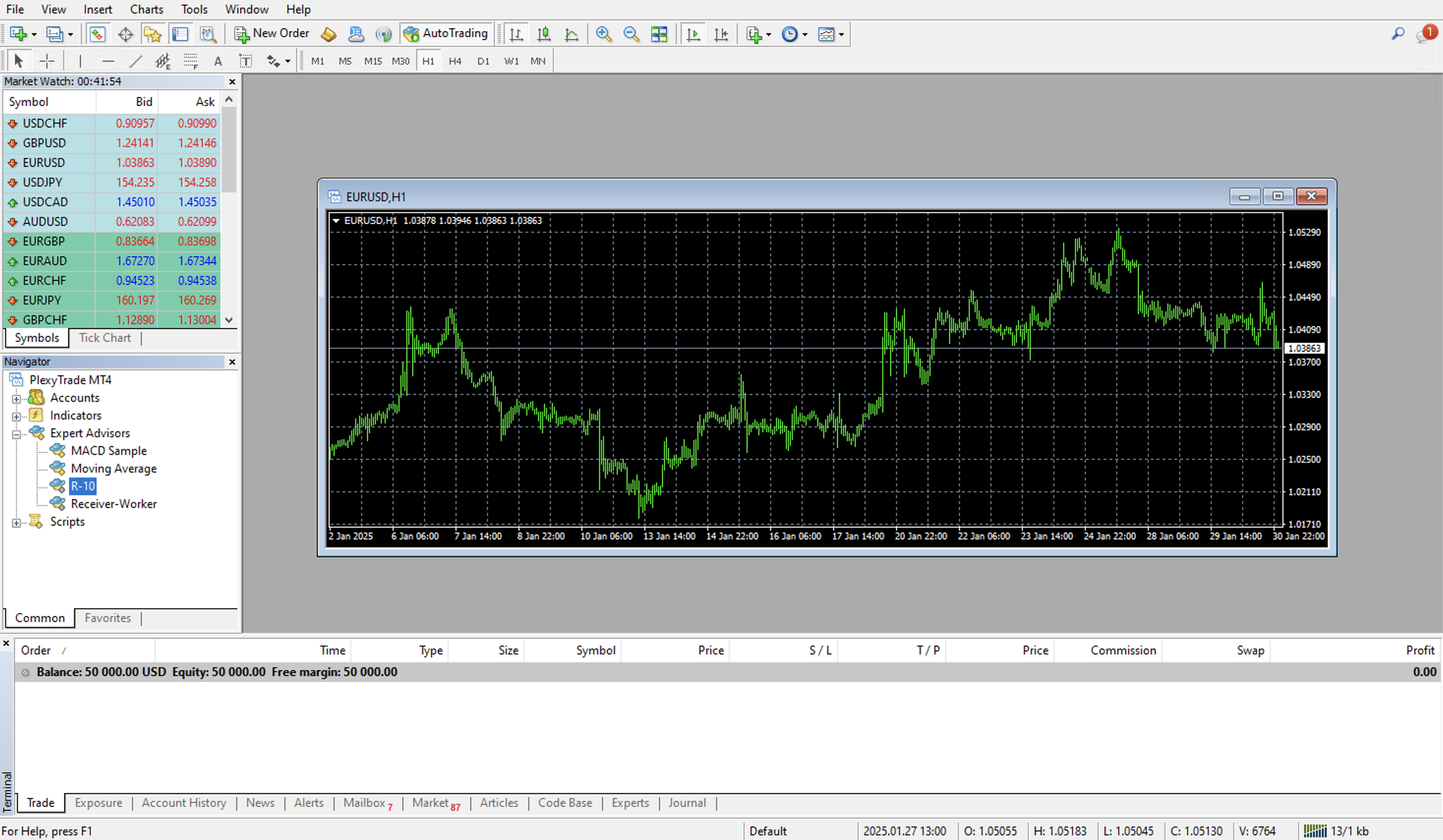Open MetaEditor with the yellow book icon

(x=328, y=34)
